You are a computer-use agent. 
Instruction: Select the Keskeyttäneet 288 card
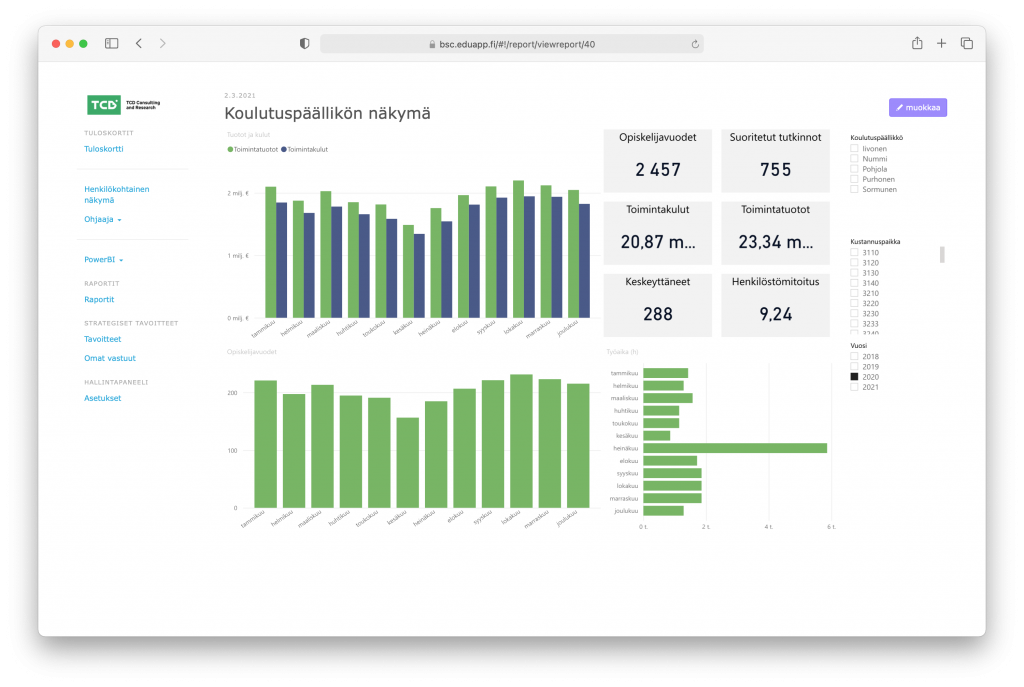click(658, 305)
